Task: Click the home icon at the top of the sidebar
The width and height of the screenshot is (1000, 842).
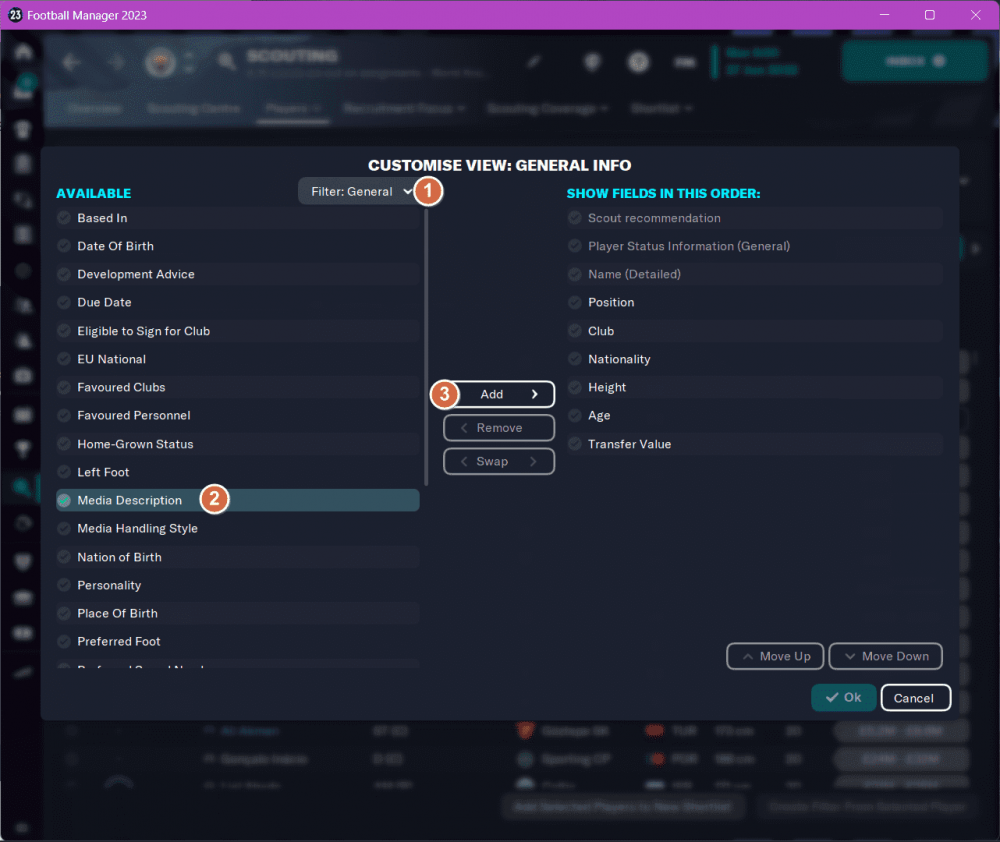Action: 22,52
